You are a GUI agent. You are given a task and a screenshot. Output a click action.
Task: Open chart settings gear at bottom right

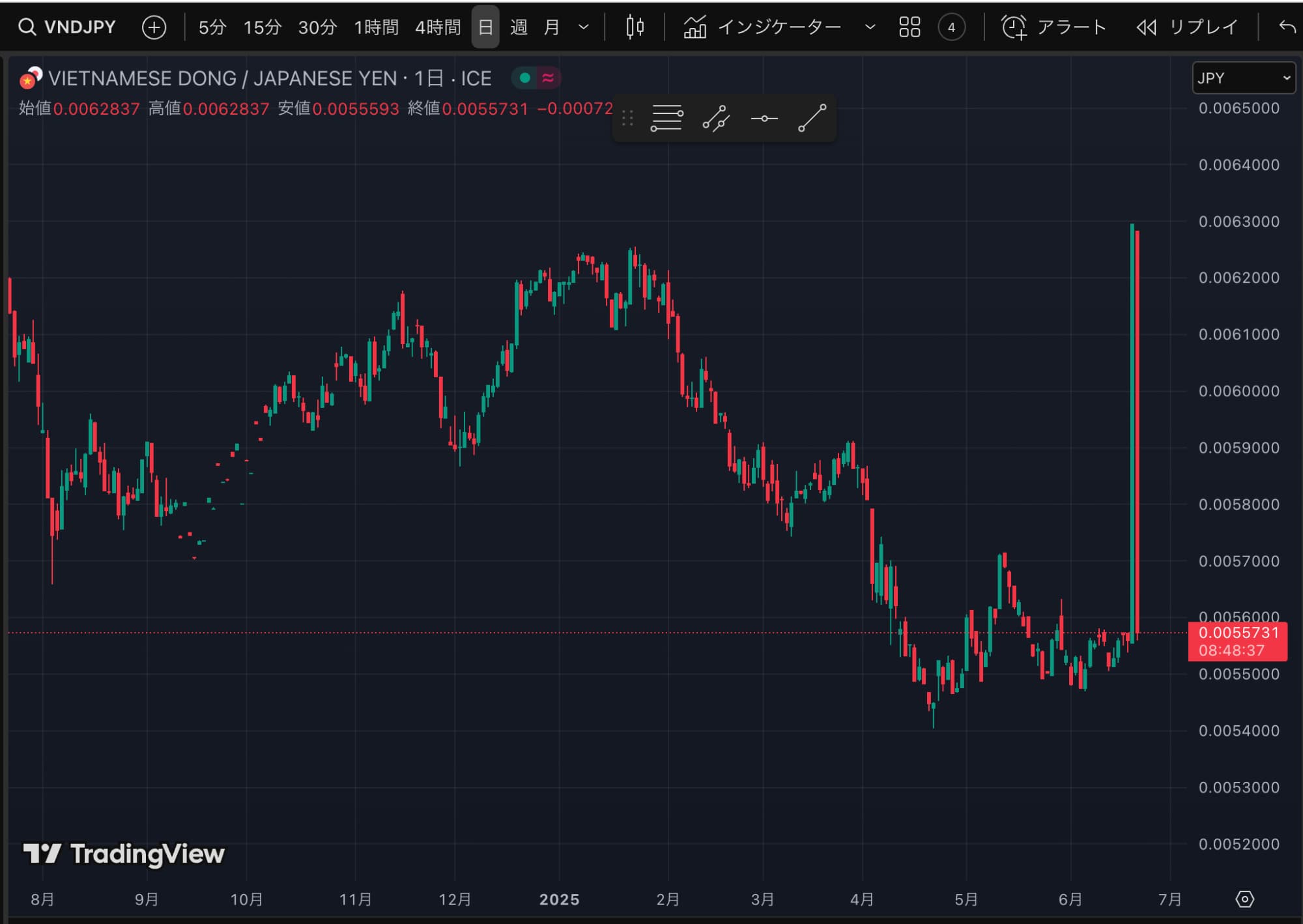coord(1244,899)
